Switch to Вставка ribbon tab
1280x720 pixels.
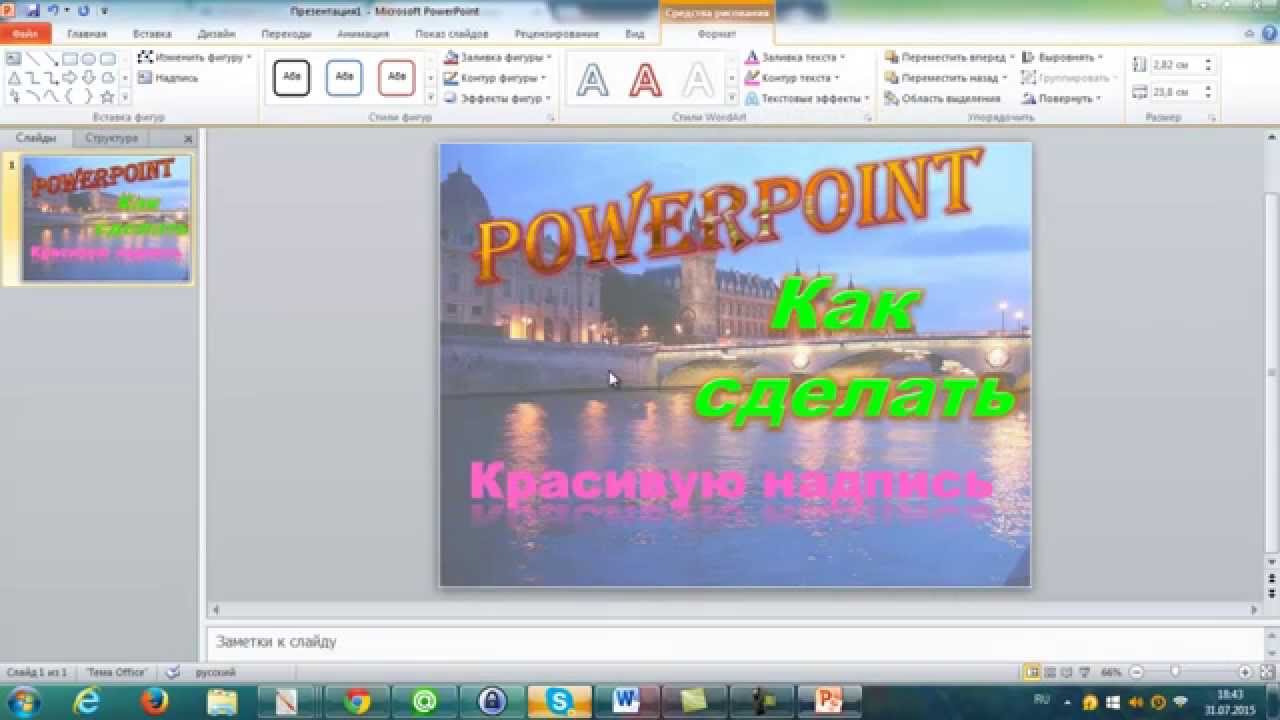[x=152, y=34]
